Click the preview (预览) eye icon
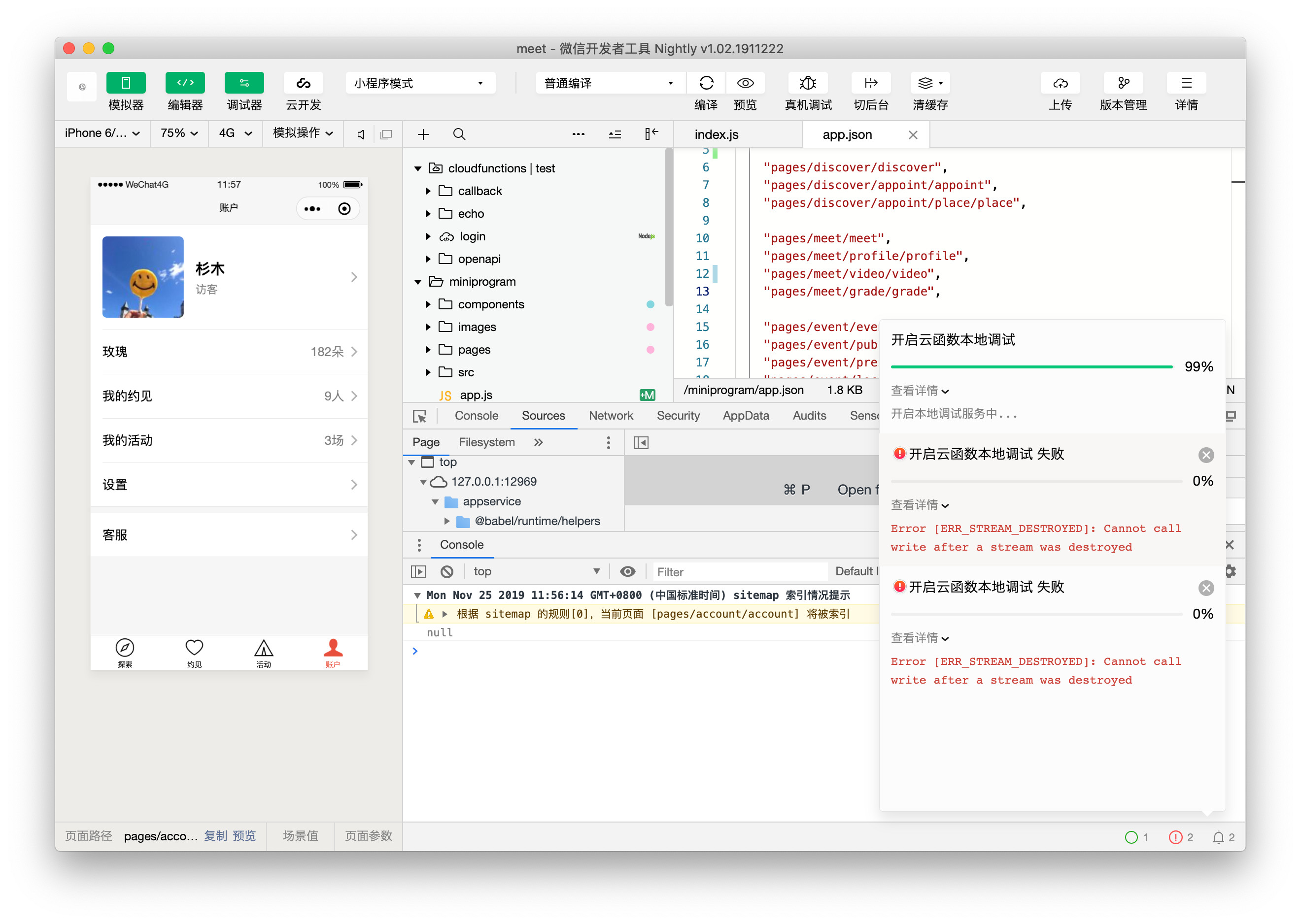The height and width of the screenshot is (924, 1301). 746,83
